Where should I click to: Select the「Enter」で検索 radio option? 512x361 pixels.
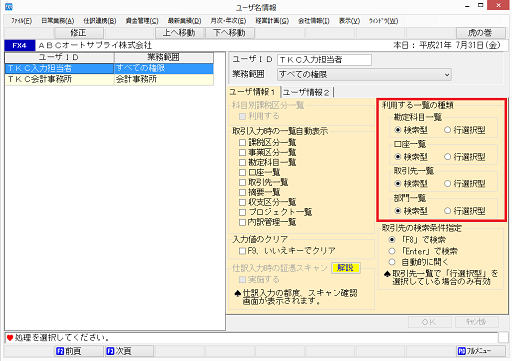(392, 251)
